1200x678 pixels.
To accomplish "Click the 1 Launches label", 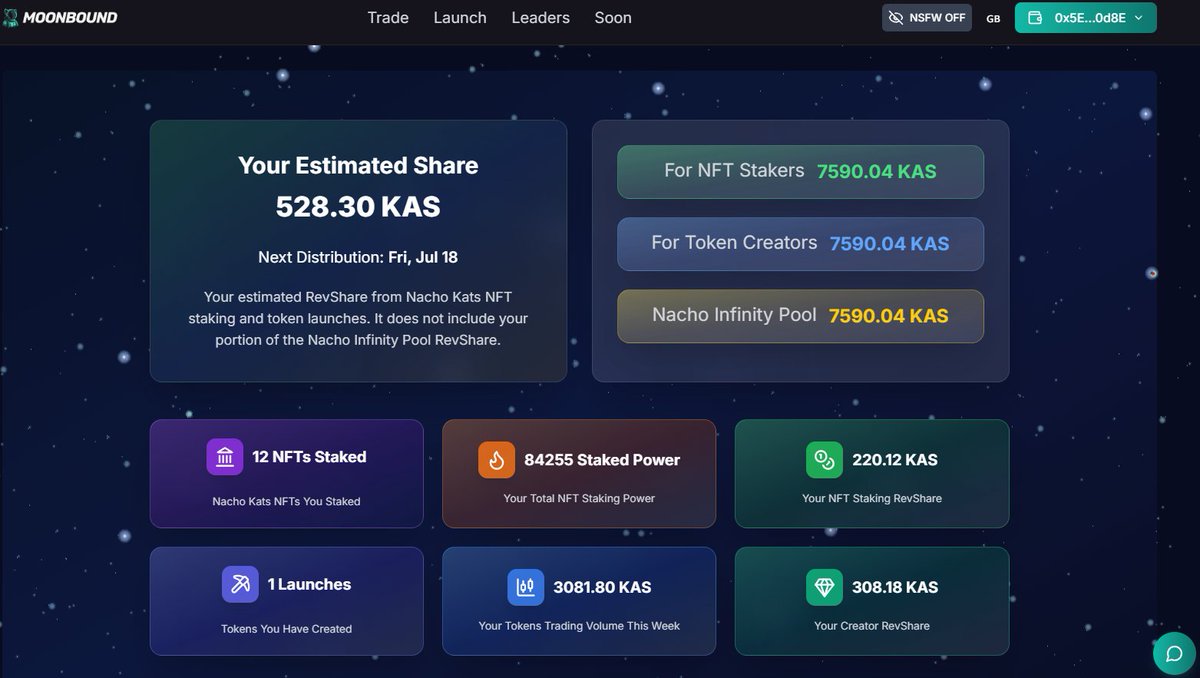I will pyautogui.click(x=309, y=584).
